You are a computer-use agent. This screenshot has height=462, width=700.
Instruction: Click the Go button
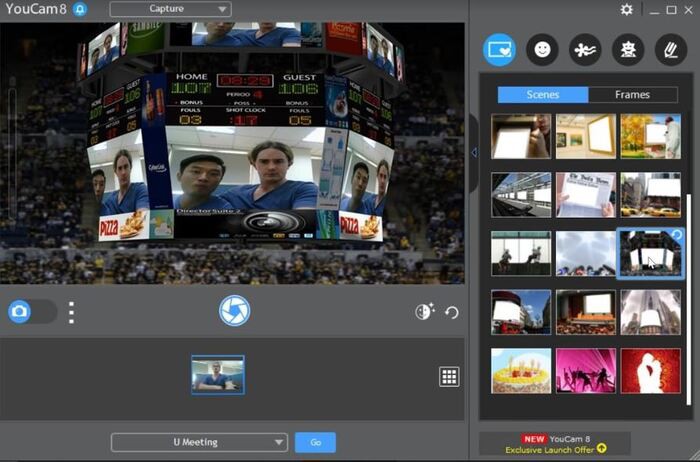[315, 442]
